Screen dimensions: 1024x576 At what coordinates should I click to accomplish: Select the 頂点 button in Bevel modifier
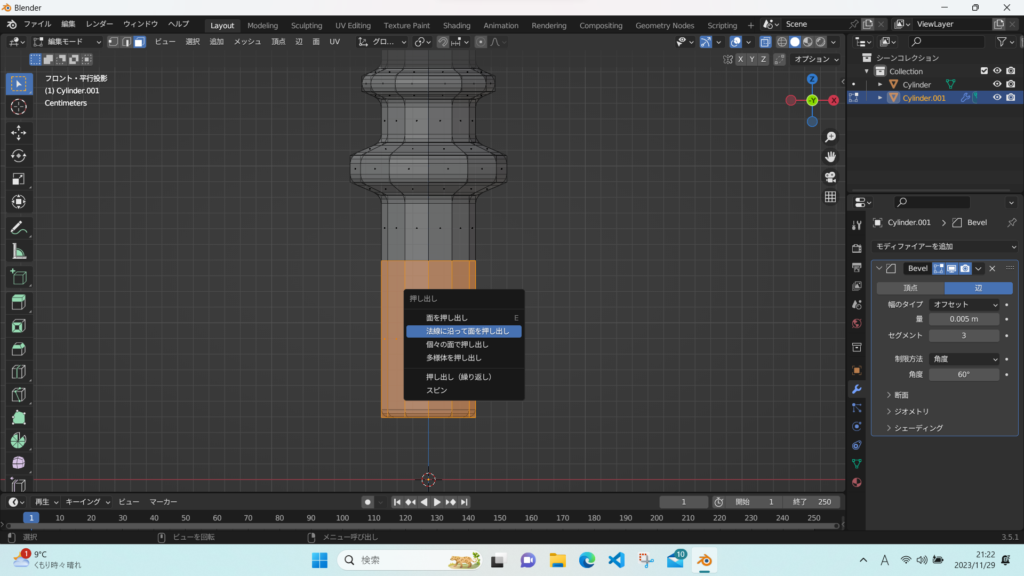point(910,287)
